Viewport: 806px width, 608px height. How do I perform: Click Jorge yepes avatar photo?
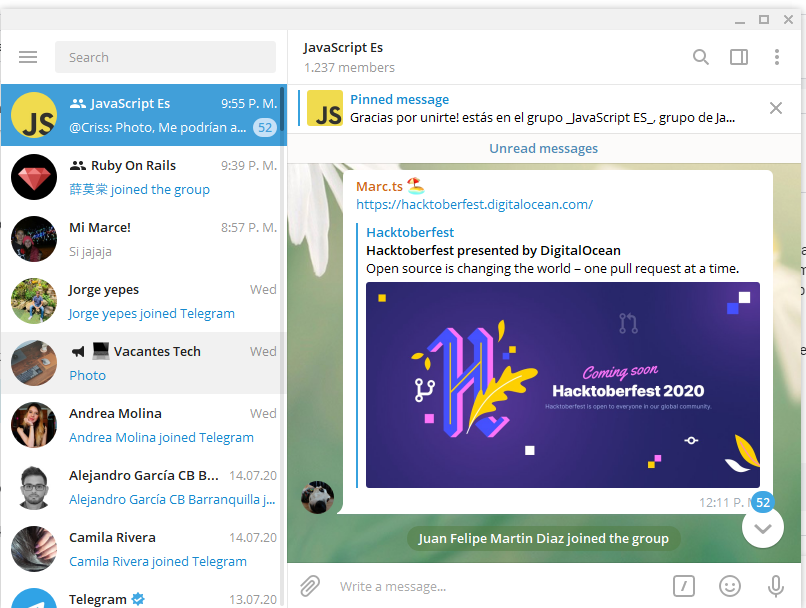point(34,301)
